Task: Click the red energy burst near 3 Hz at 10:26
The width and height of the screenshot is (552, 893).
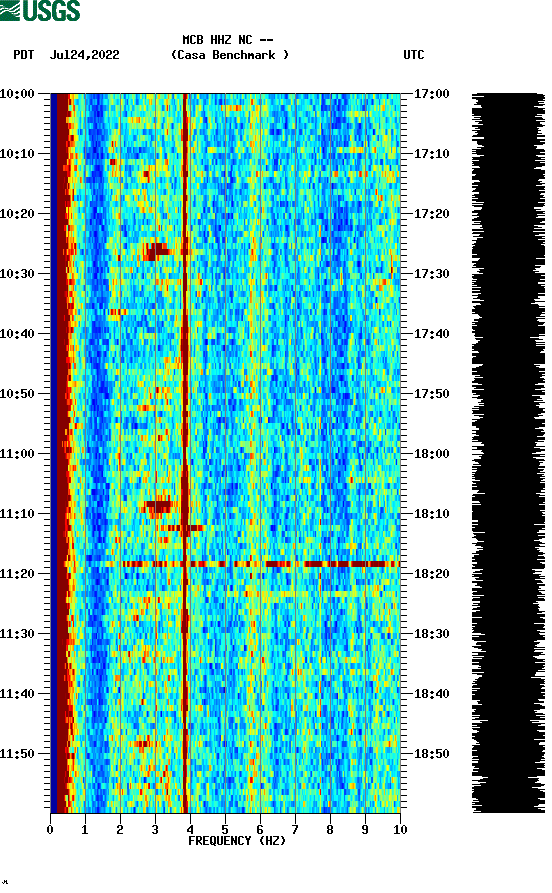Action: click(157, 251)
